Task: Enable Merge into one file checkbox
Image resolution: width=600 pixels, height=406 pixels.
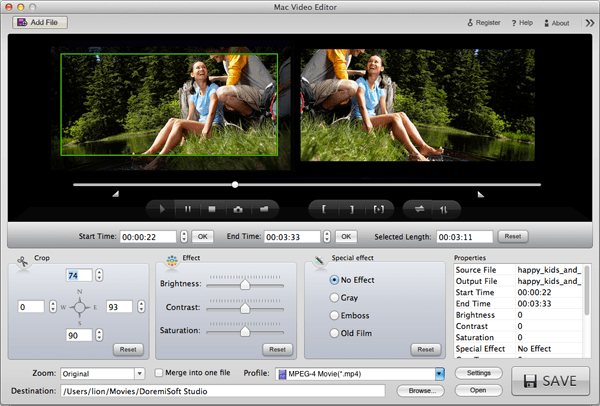Action: [160, 373]
